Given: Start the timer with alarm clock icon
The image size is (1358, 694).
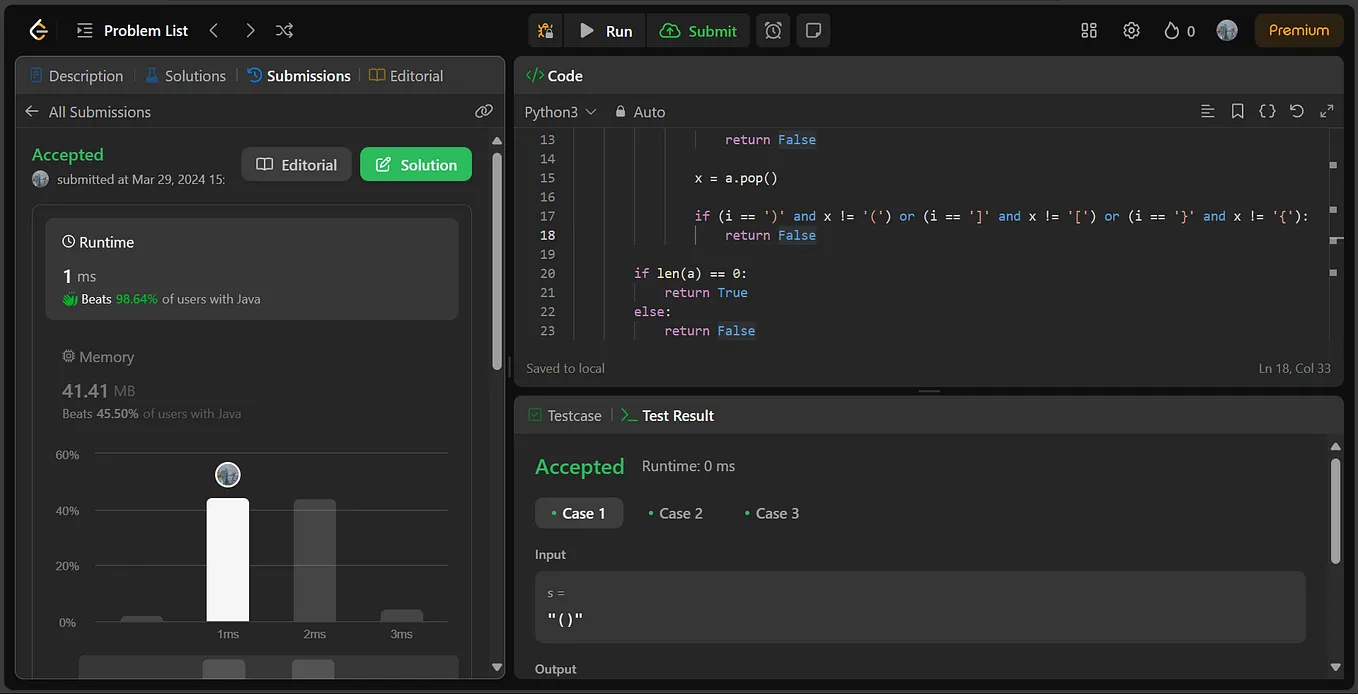Looking at the screenshot, I should (773, 31).
